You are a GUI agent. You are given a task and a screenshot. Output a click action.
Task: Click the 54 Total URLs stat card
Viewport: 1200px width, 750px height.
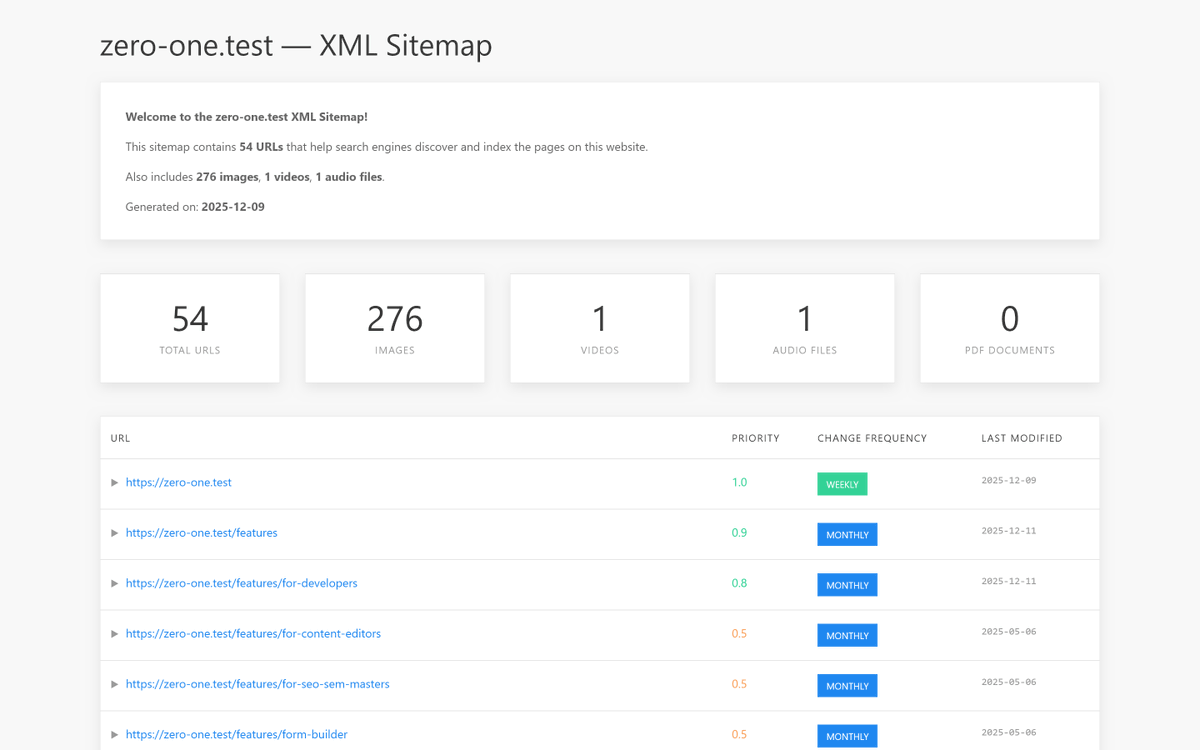(x=190, y=328)
